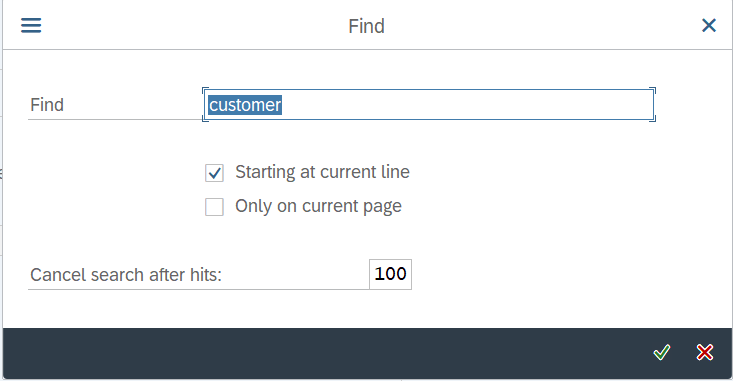The height and width of the screenshot is (381, 733).
Task: Click the Cancel search after hits label
Action: pyautogui.click(x=126, y=275)
